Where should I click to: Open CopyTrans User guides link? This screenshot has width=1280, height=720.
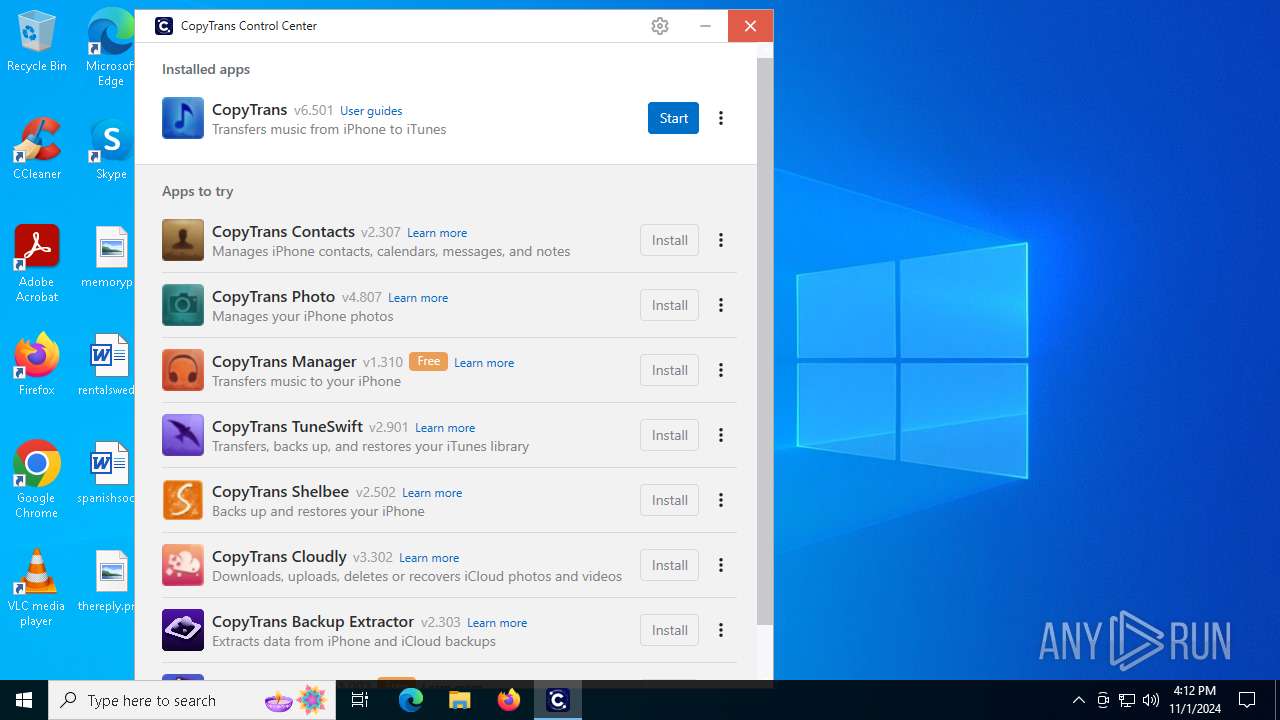coord(371,111)
